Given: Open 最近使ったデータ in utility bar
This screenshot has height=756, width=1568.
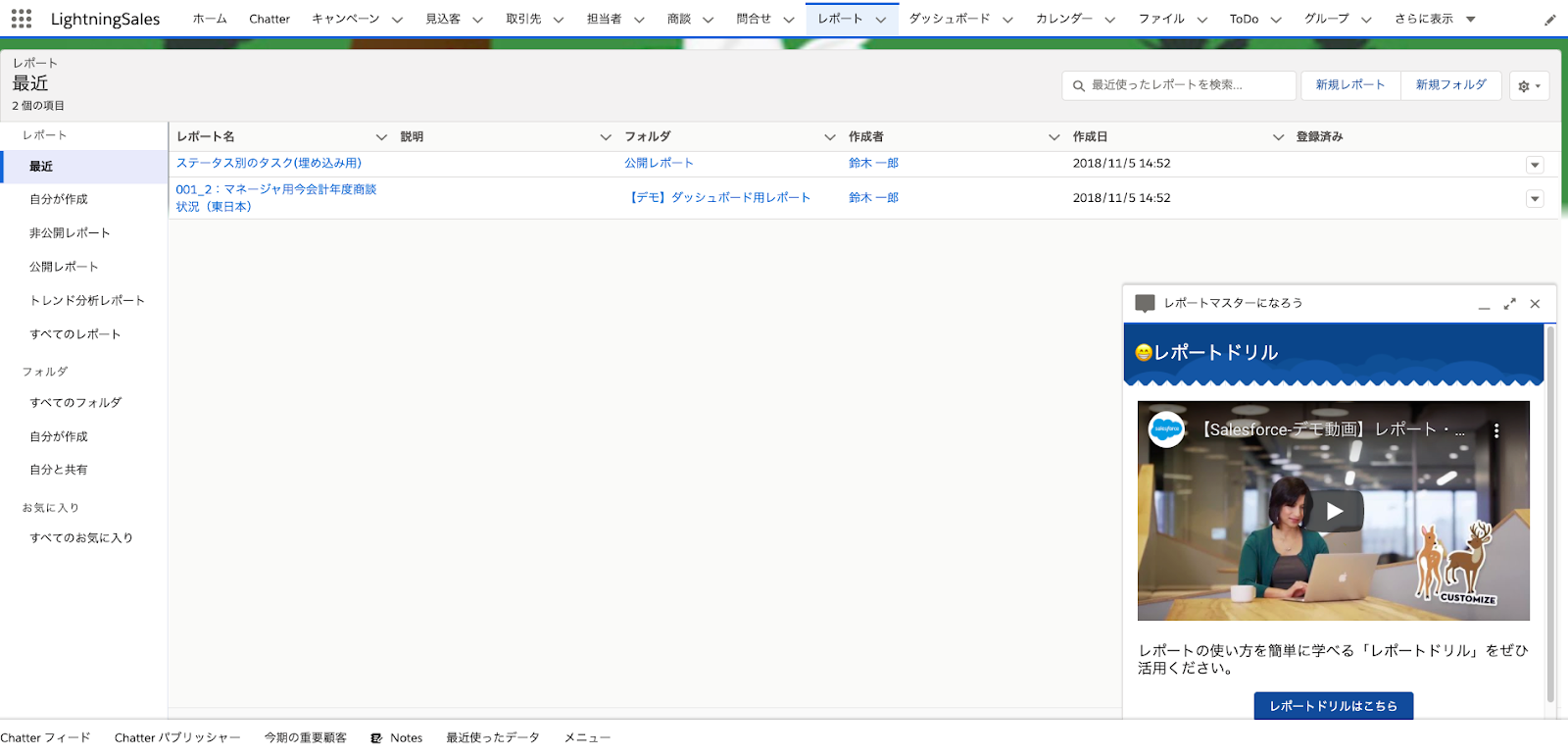Looking at the screenshot, I should coord(493,738).
